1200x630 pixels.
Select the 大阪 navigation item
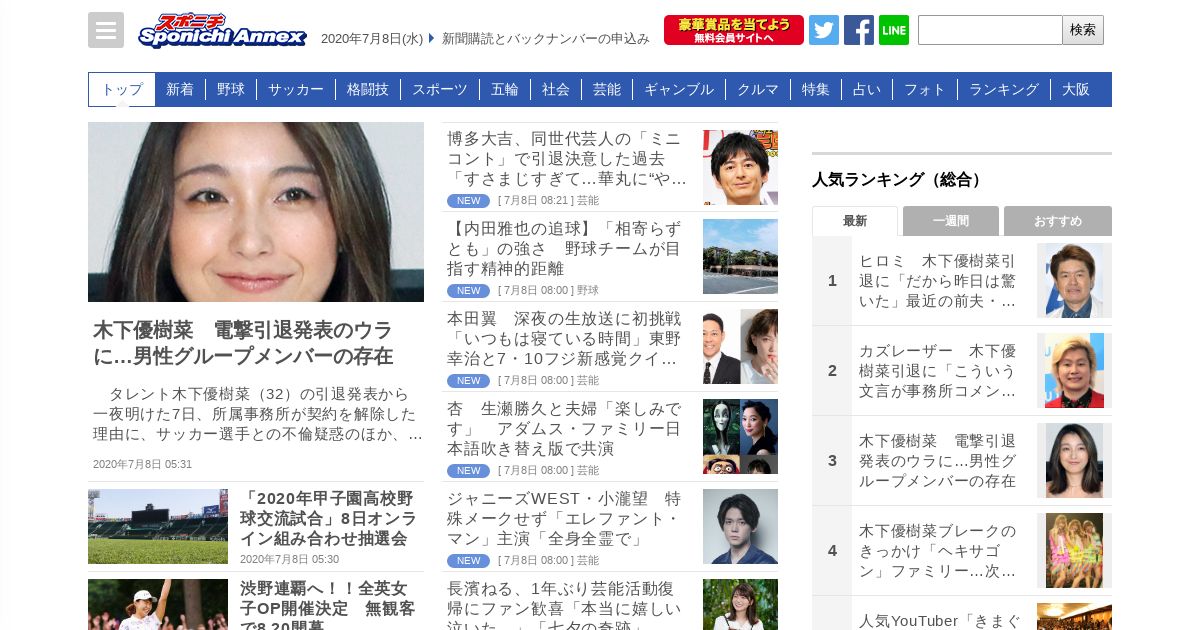1076,89
